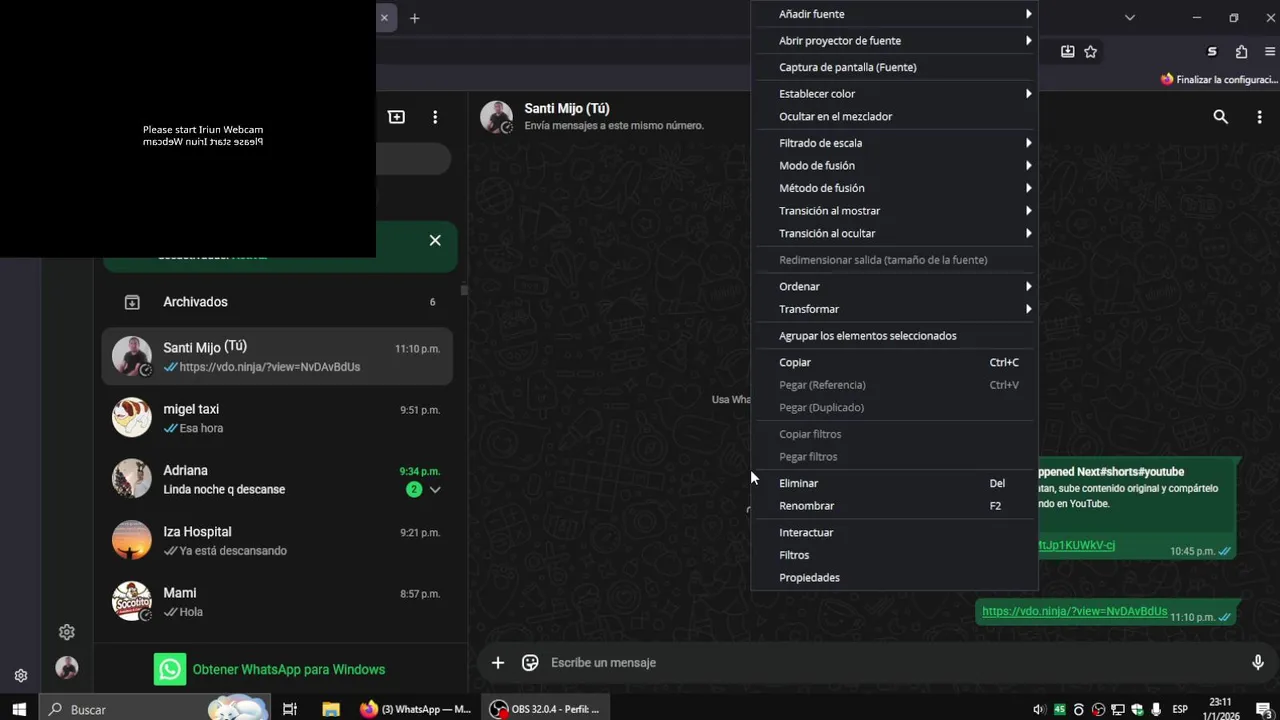Open the browser hamburger menu
This screenshot has height=720, width=1280.
point(1271,51)
